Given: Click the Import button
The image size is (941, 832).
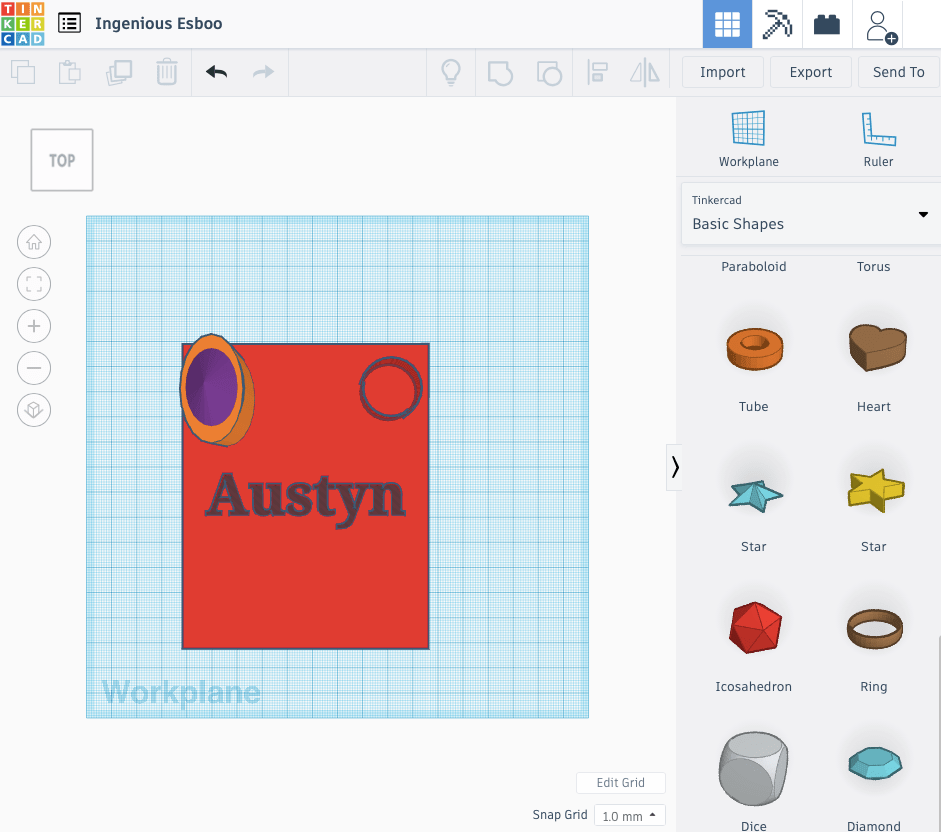Looking at the screenshot, I should pos(722,72).
